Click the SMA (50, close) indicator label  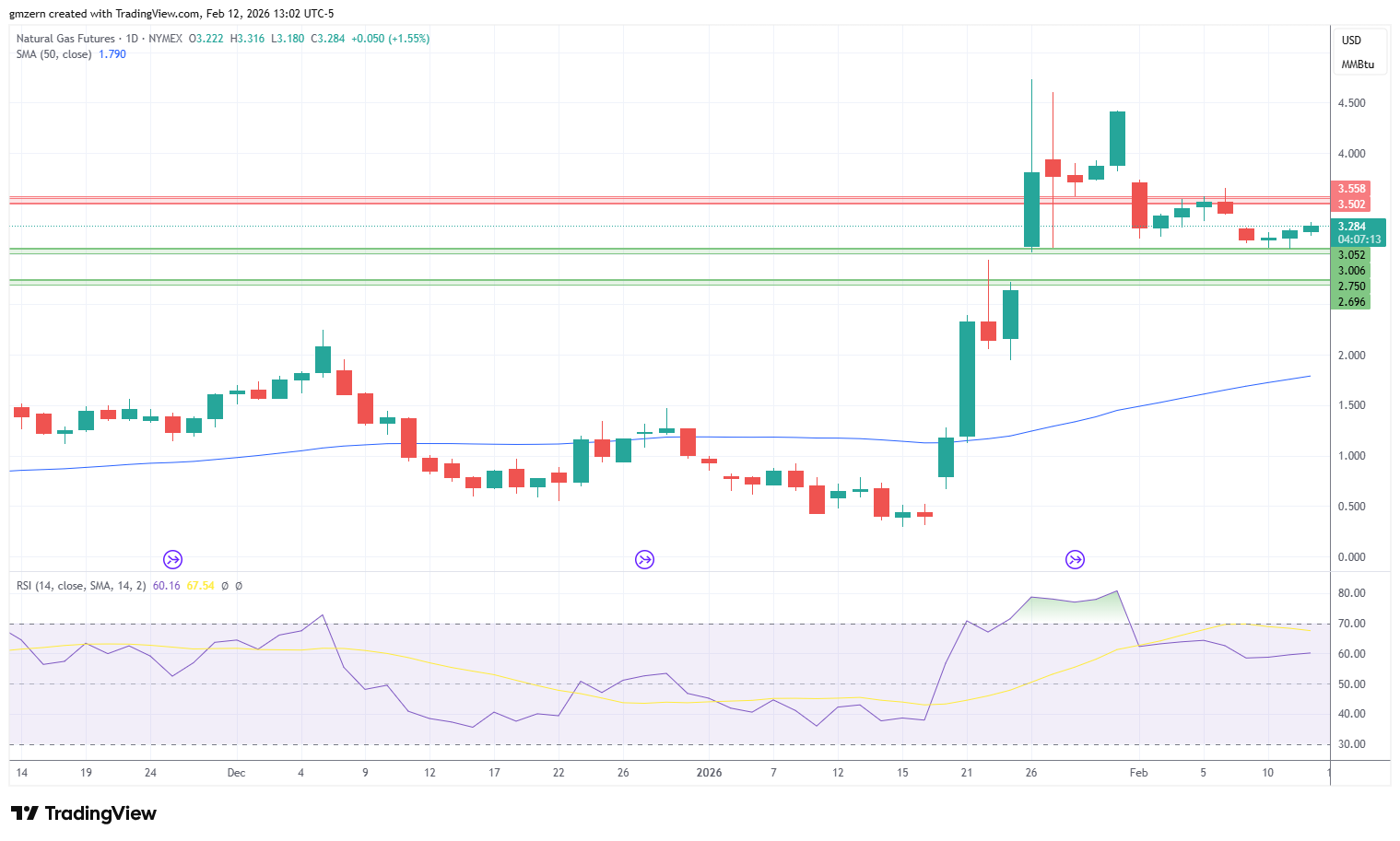coord(53,54)
